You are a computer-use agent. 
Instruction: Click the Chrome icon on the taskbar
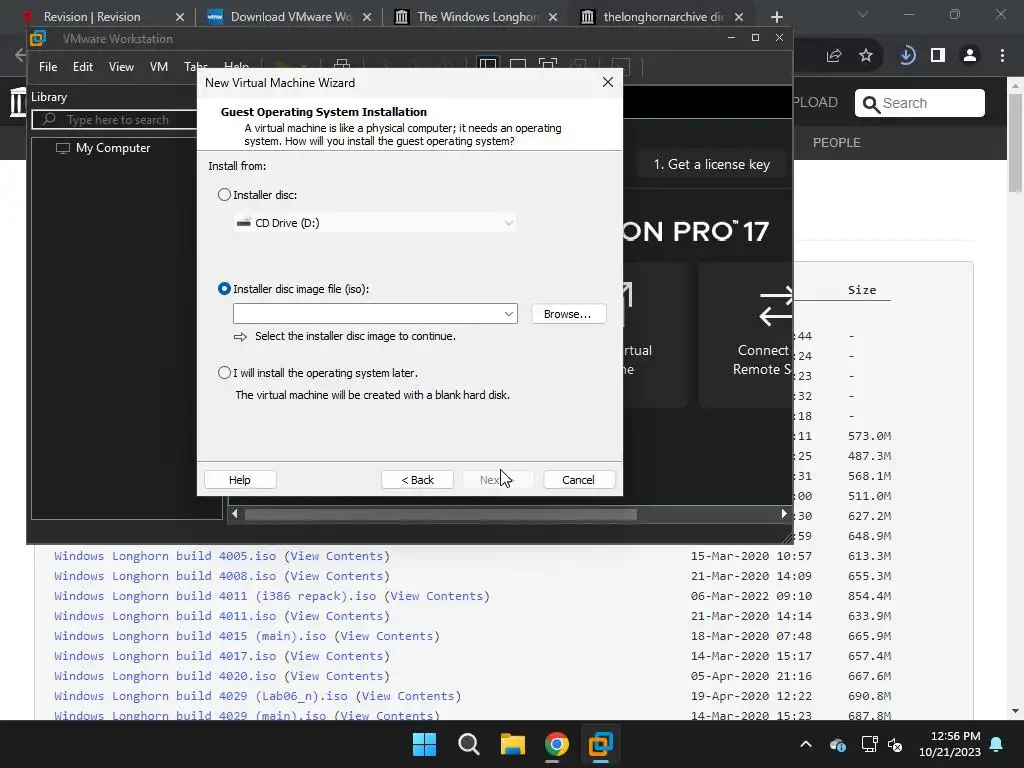(556, 744)
